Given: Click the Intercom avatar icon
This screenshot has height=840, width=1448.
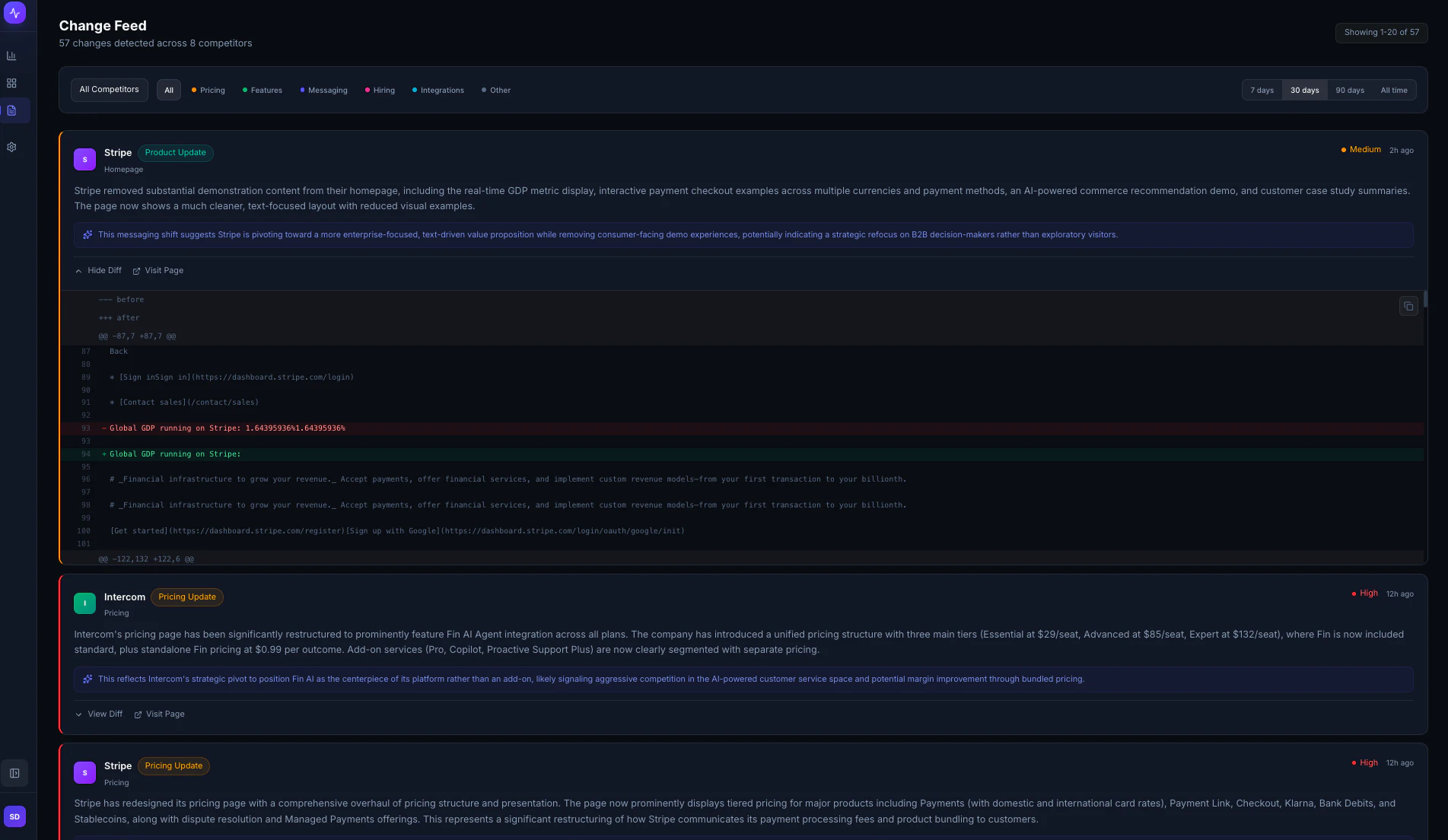Looking at the screenshot, I should pos(84,603).
